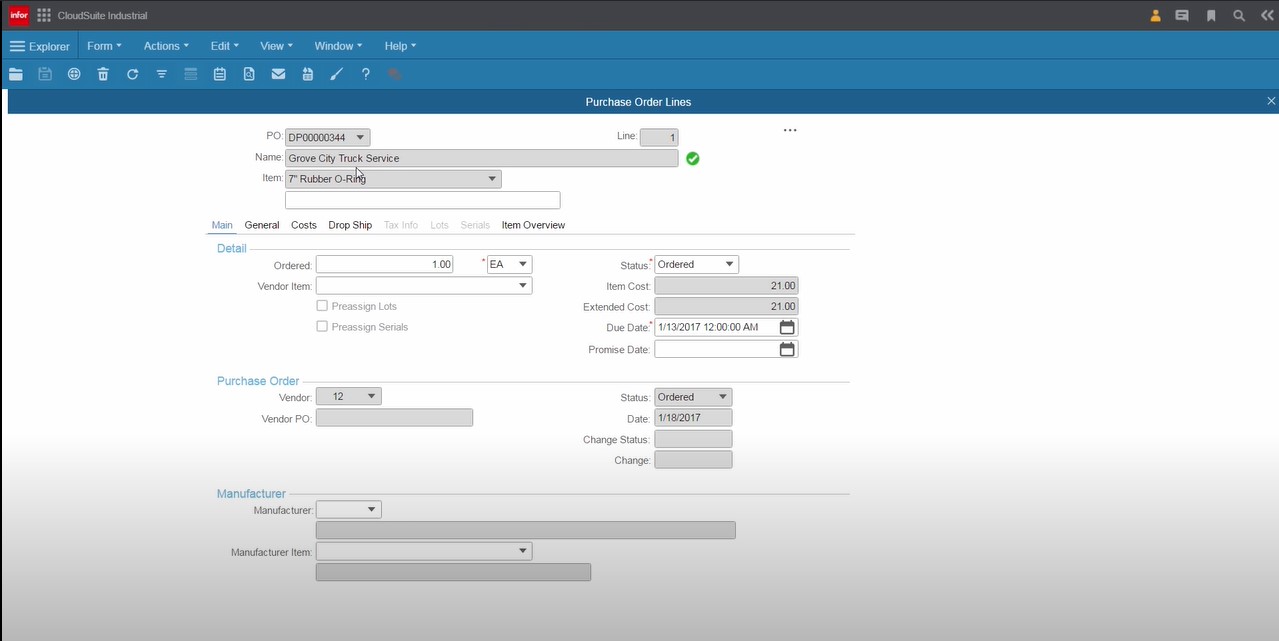This screenshot has width=1279, height=641.
Task: Open the Promise Date calendar picker
Action: (x=787, y=349)
